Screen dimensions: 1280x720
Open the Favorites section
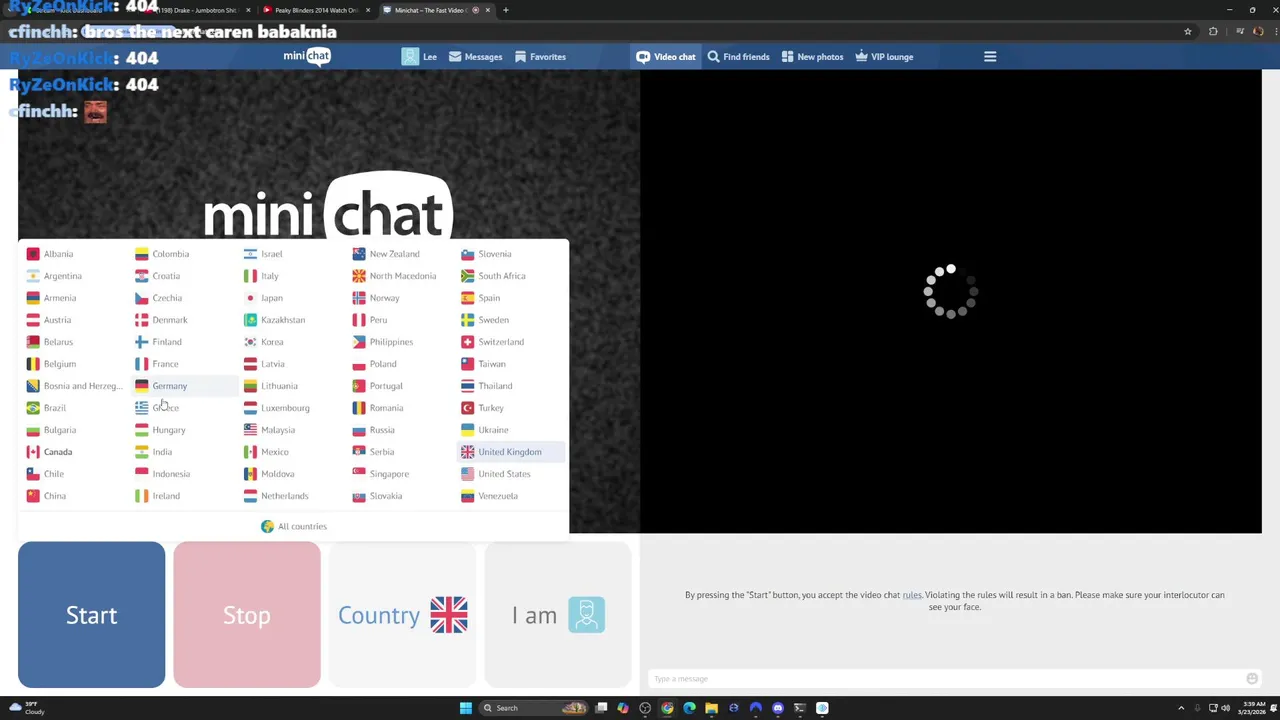(540, 57)
